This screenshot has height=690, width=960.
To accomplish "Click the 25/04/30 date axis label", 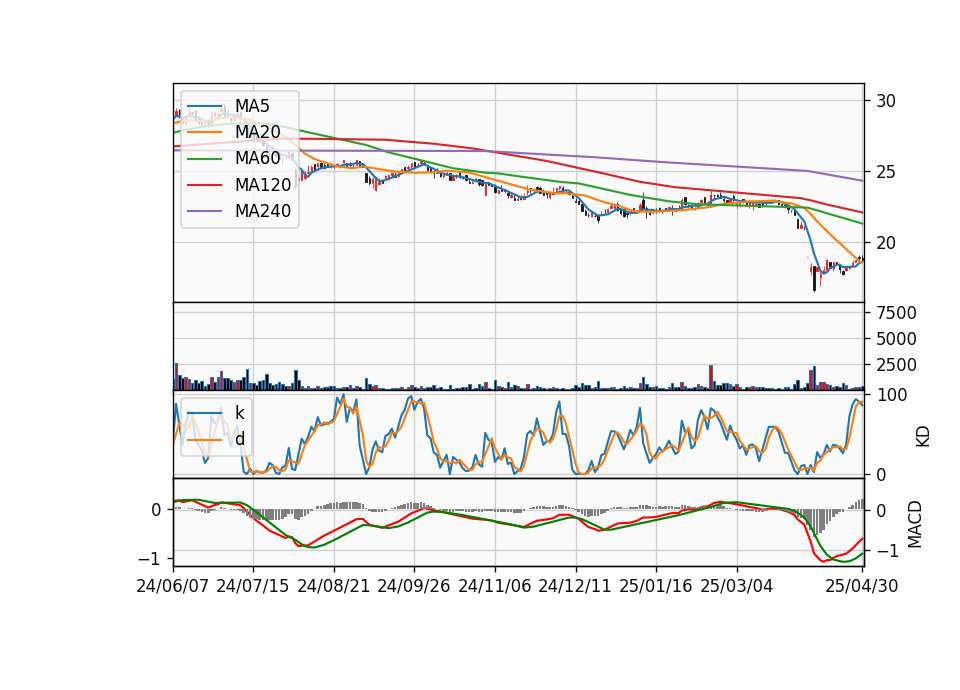I will (862, 586).
